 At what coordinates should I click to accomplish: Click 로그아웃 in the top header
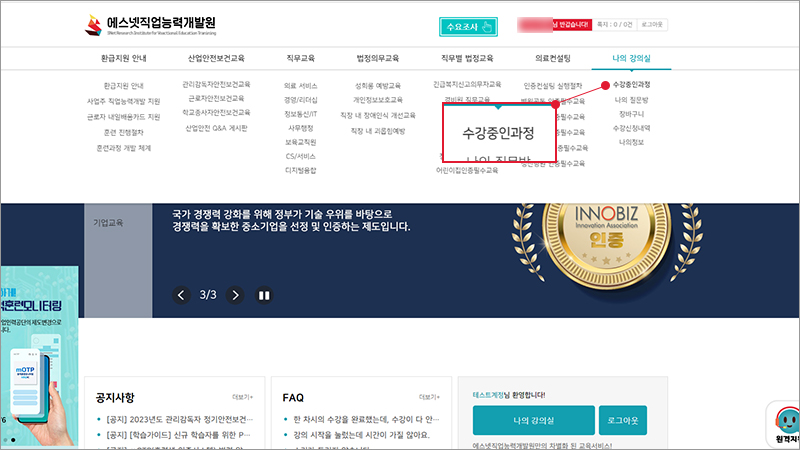[x=652, y=24]
